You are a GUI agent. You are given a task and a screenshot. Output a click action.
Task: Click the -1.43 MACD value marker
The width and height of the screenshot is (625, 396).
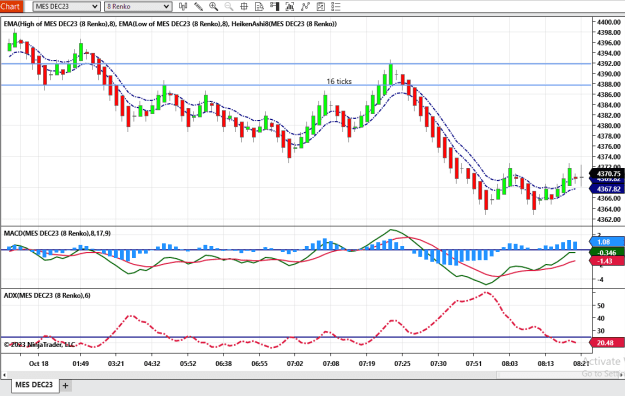[606, 261]
